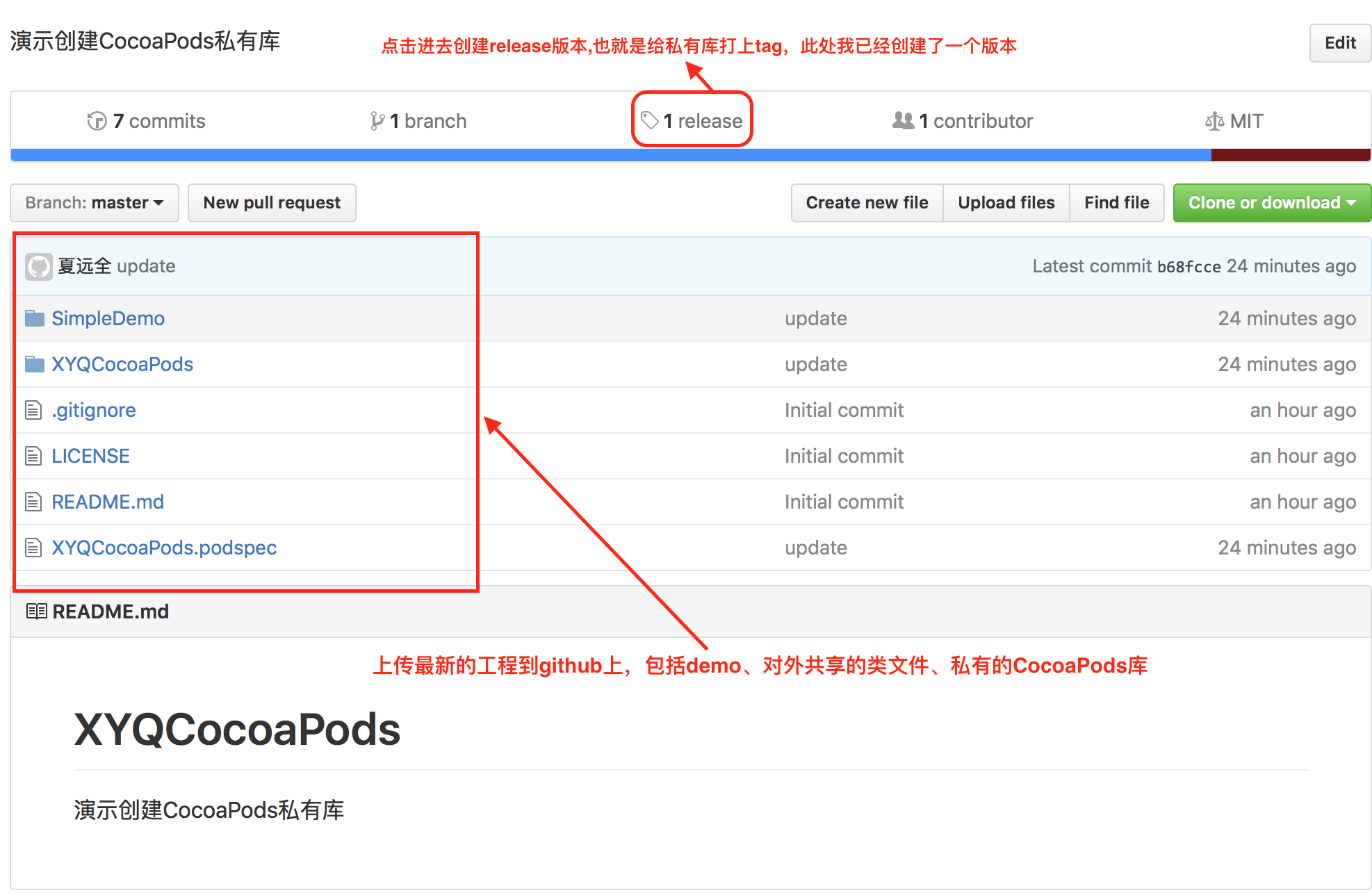Open the LICENSE file
1372x895 pixels.
pyautogui.click(x=90, y=456)
